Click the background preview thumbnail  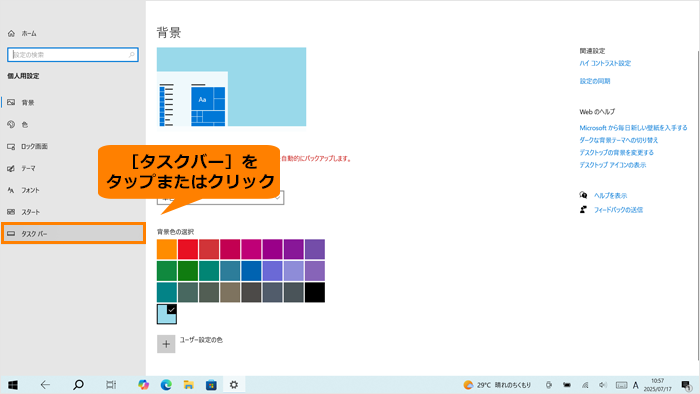231,87
